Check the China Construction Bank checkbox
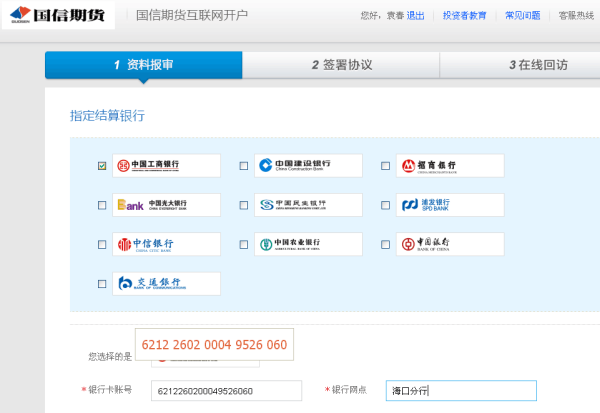The height and width of the screenshot is (413, 600). click(x=244, y=166)
